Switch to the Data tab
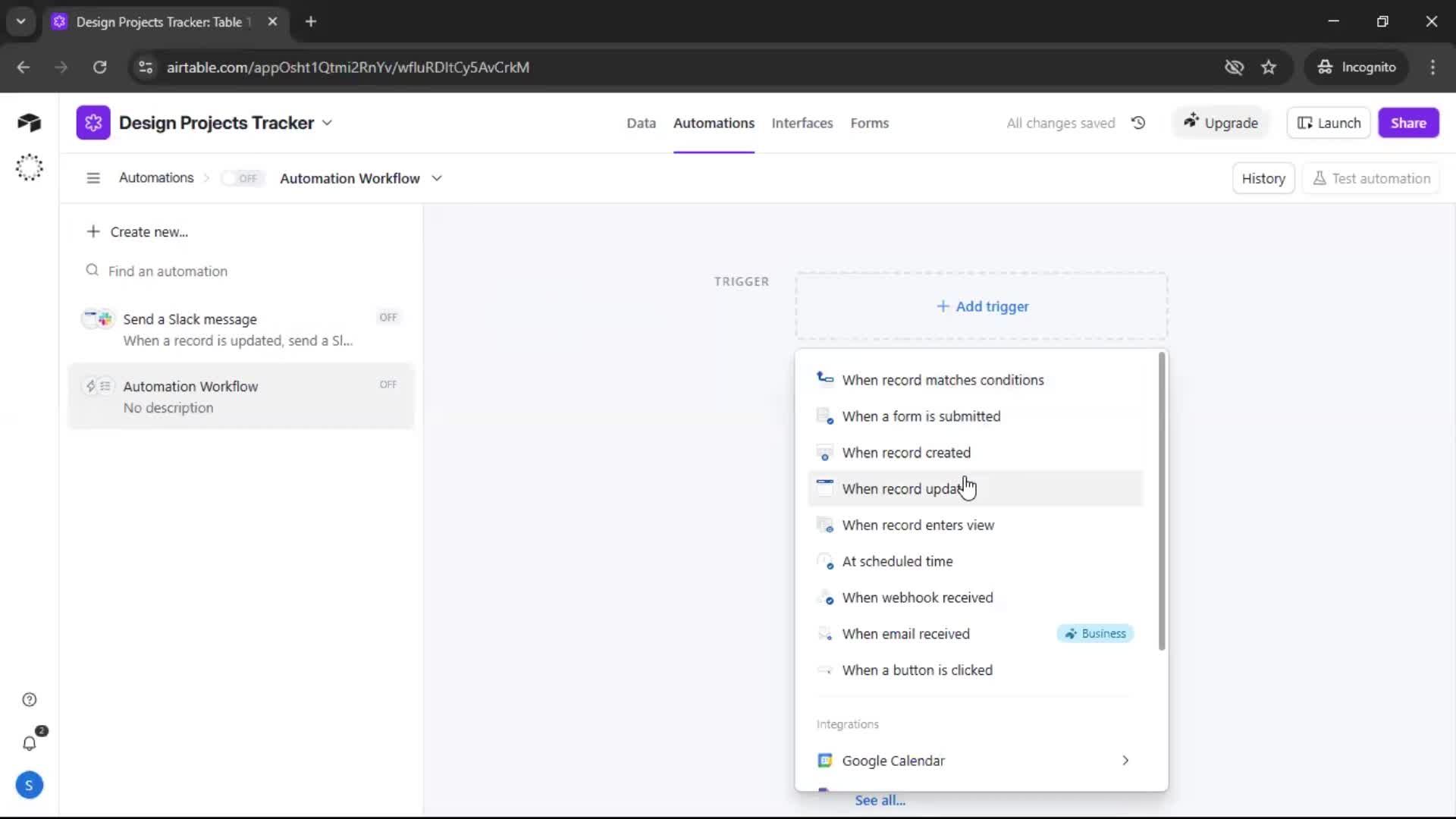Screen dimensions: 1456x819 [x=641, y=123]
